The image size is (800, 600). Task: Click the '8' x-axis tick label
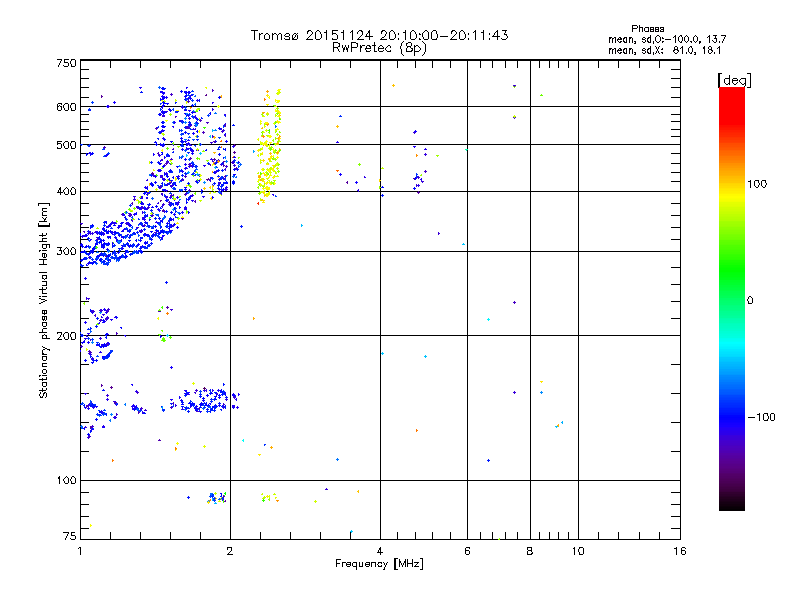tap(530, 551)
